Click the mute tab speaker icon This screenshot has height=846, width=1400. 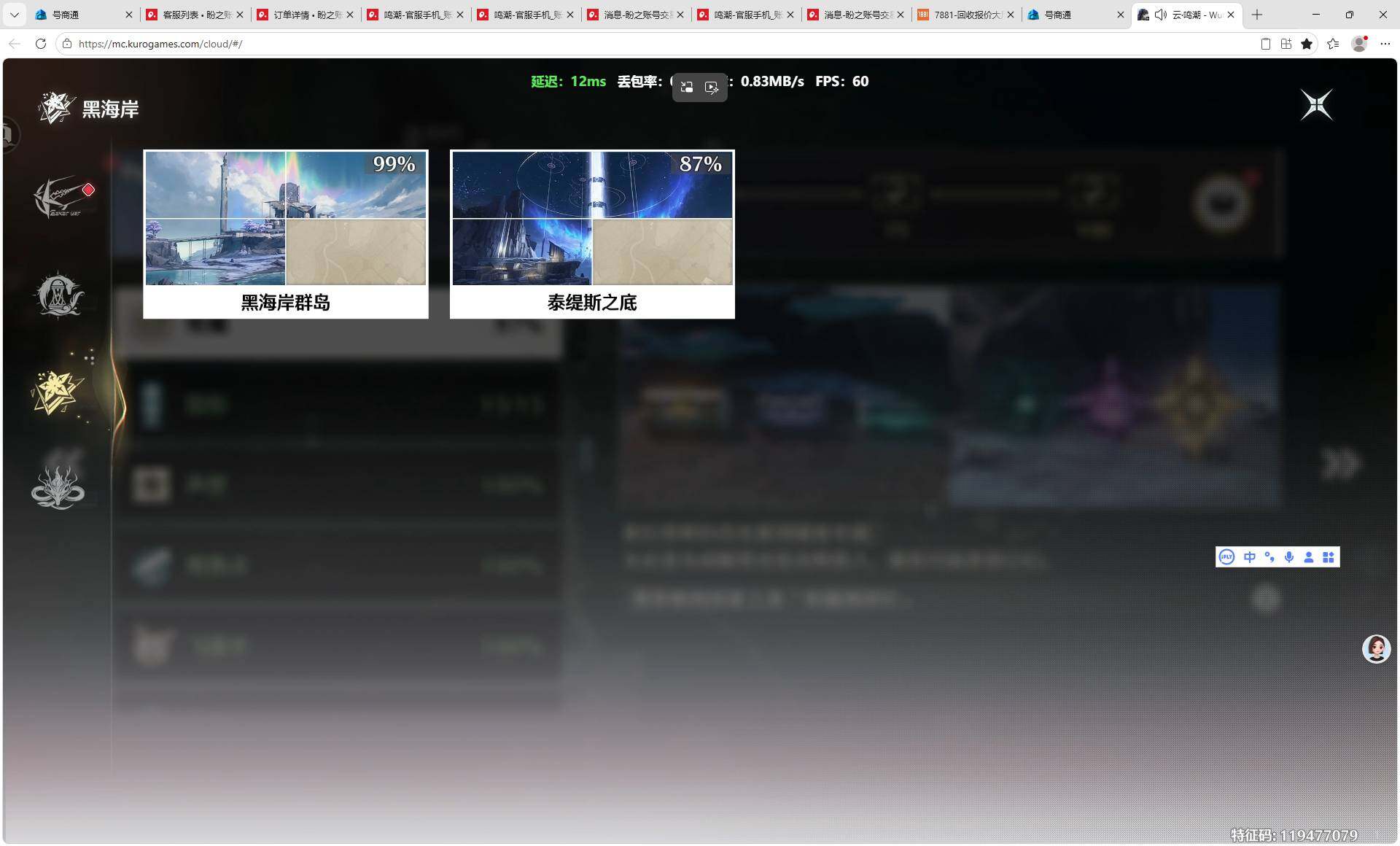(x=1161, y=15)
